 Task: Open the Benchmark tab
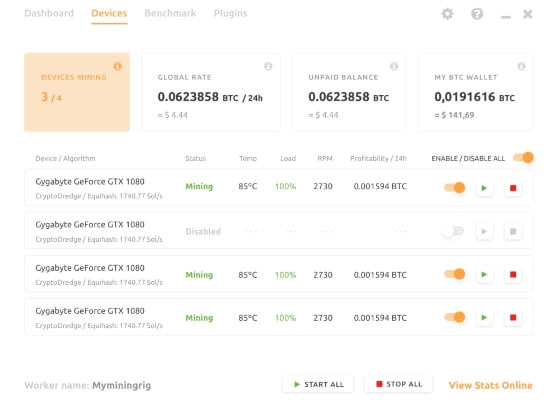click(x=170, y=13)
